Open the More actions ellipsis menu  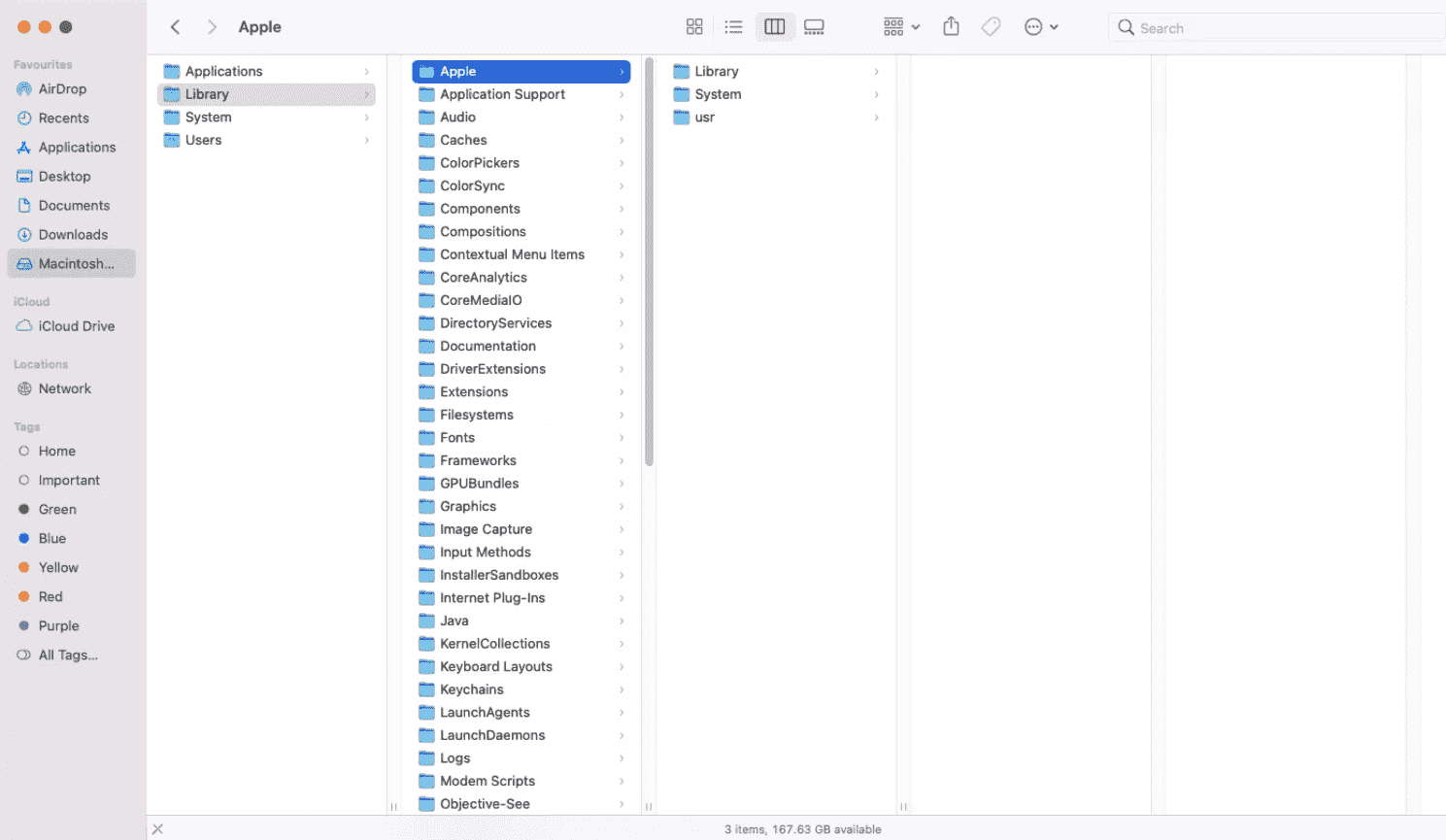coord(1040,27)
